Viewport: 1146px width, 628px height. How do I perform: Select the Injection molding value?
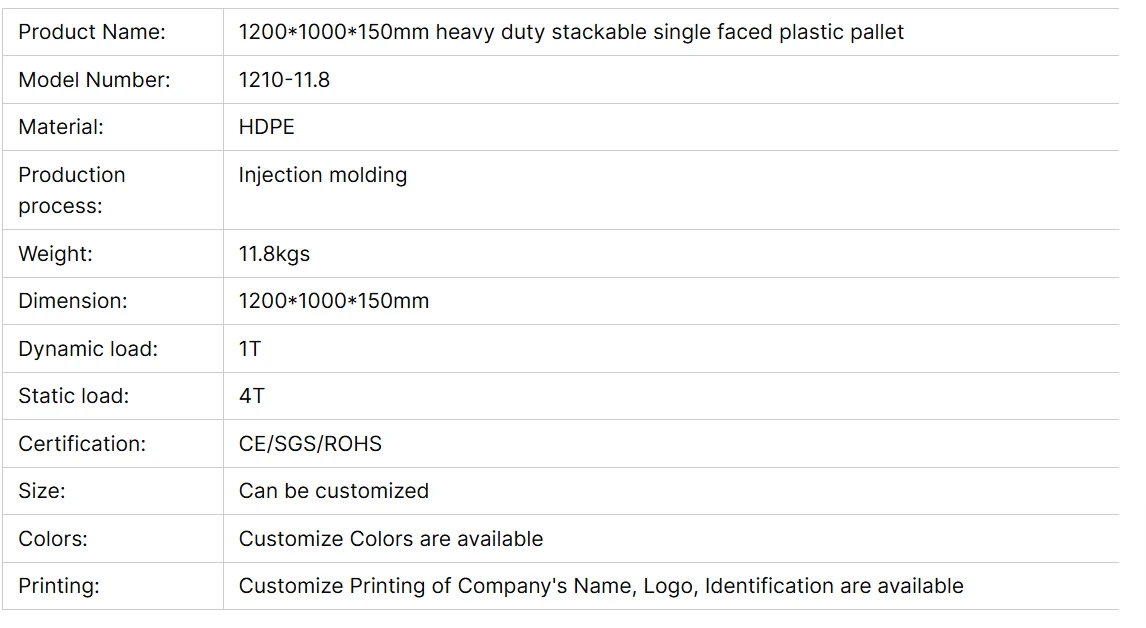(323, 175)
